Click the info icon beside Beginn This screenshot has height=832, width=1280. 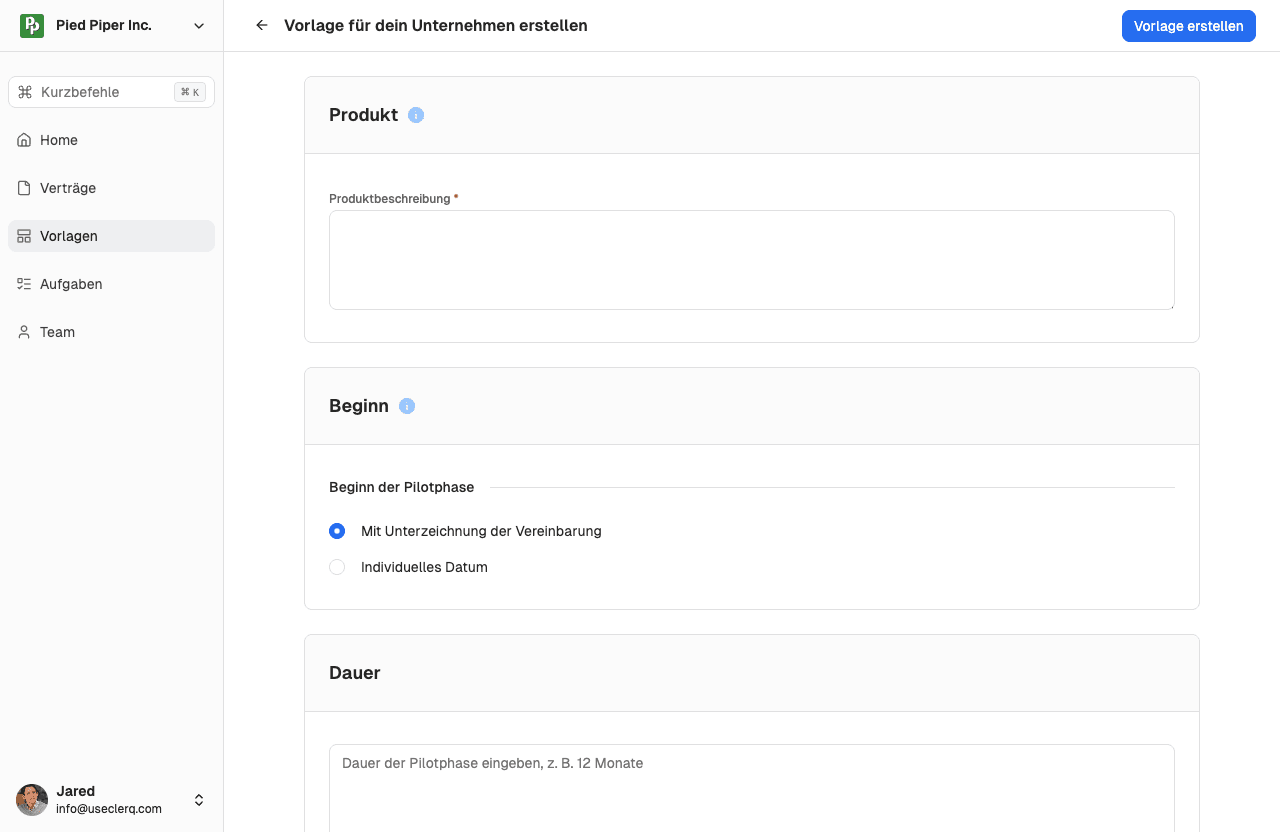click(407, 406)
